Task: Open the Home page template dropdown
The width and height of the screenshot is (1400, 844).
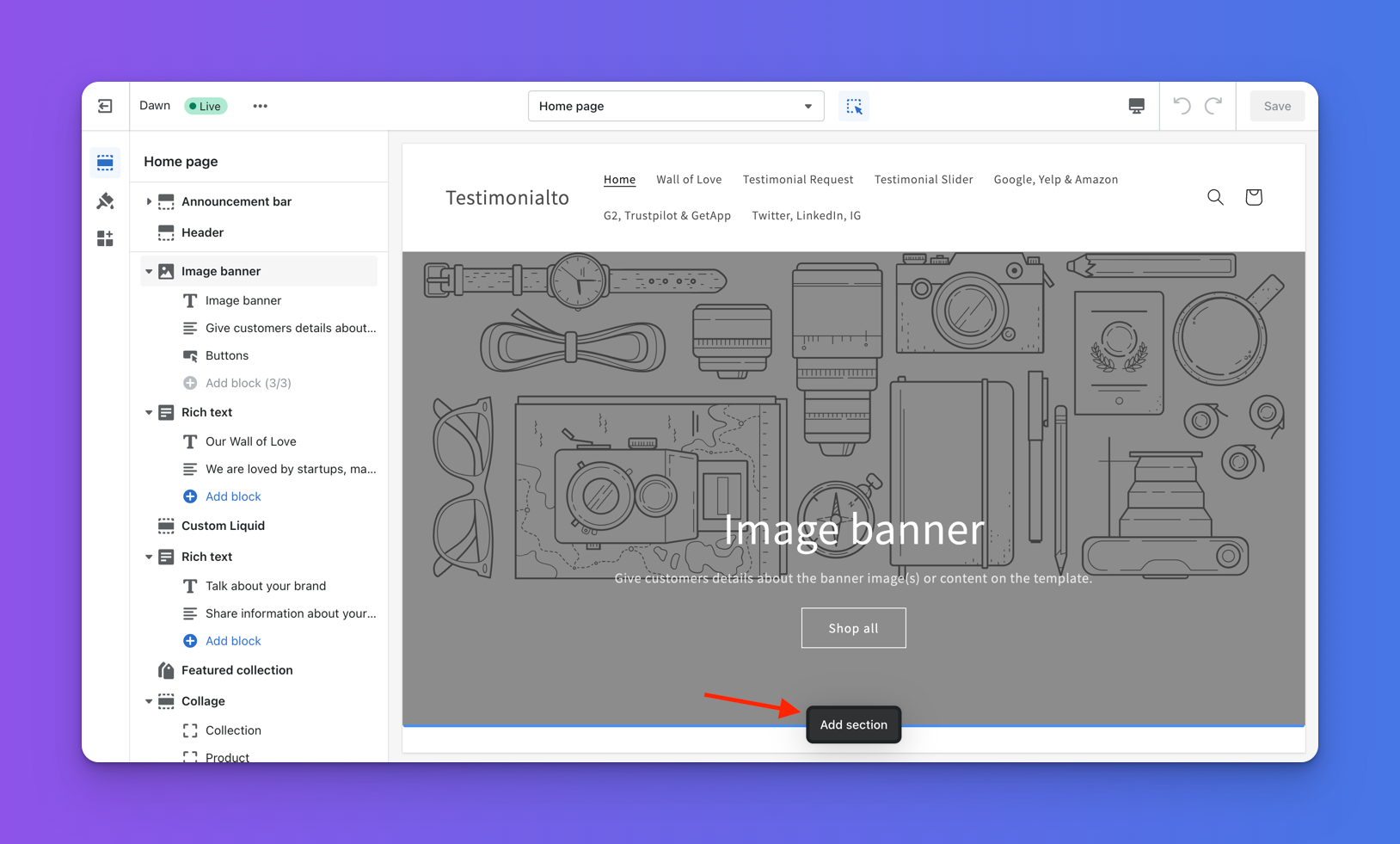Action: click(676, 106)
